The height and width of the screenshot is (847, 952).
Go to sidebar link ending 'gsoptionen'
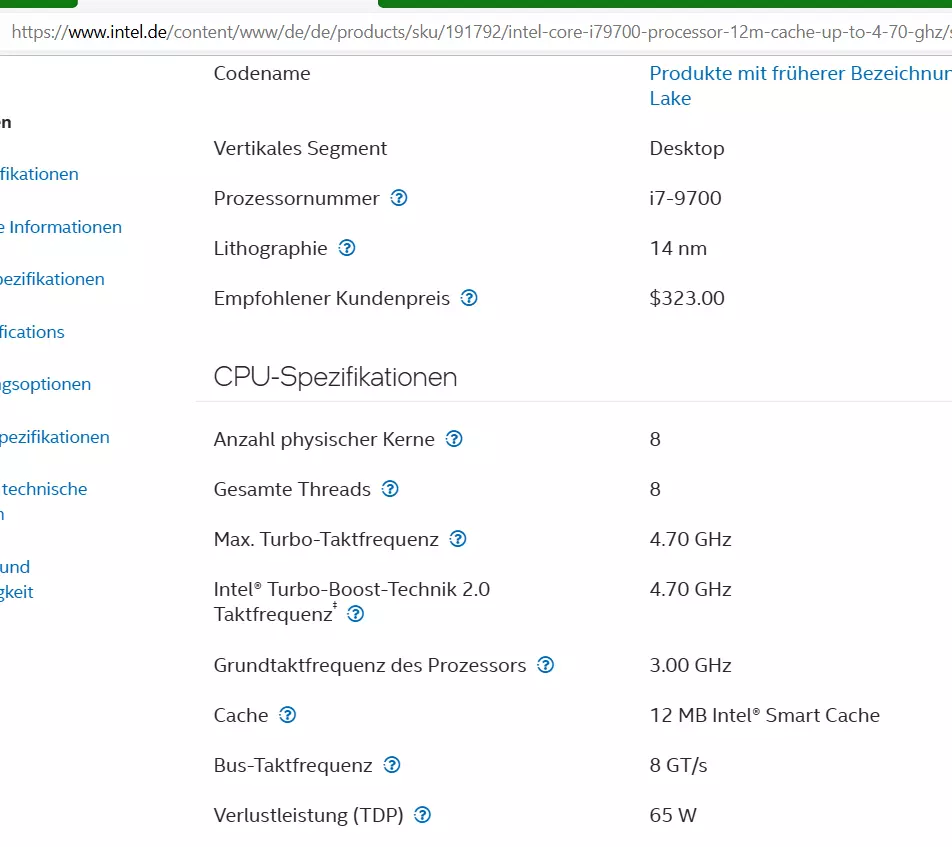click(46, 384)
